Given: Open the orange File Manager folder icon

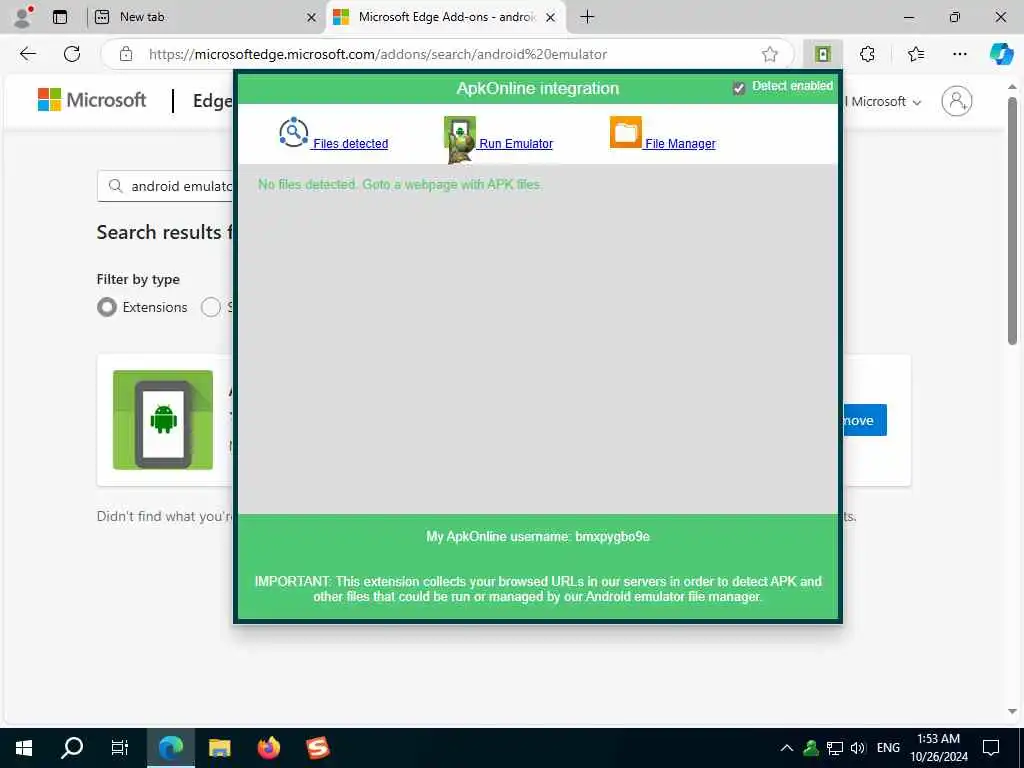Looking at the screenshot, I should (626, 133).
